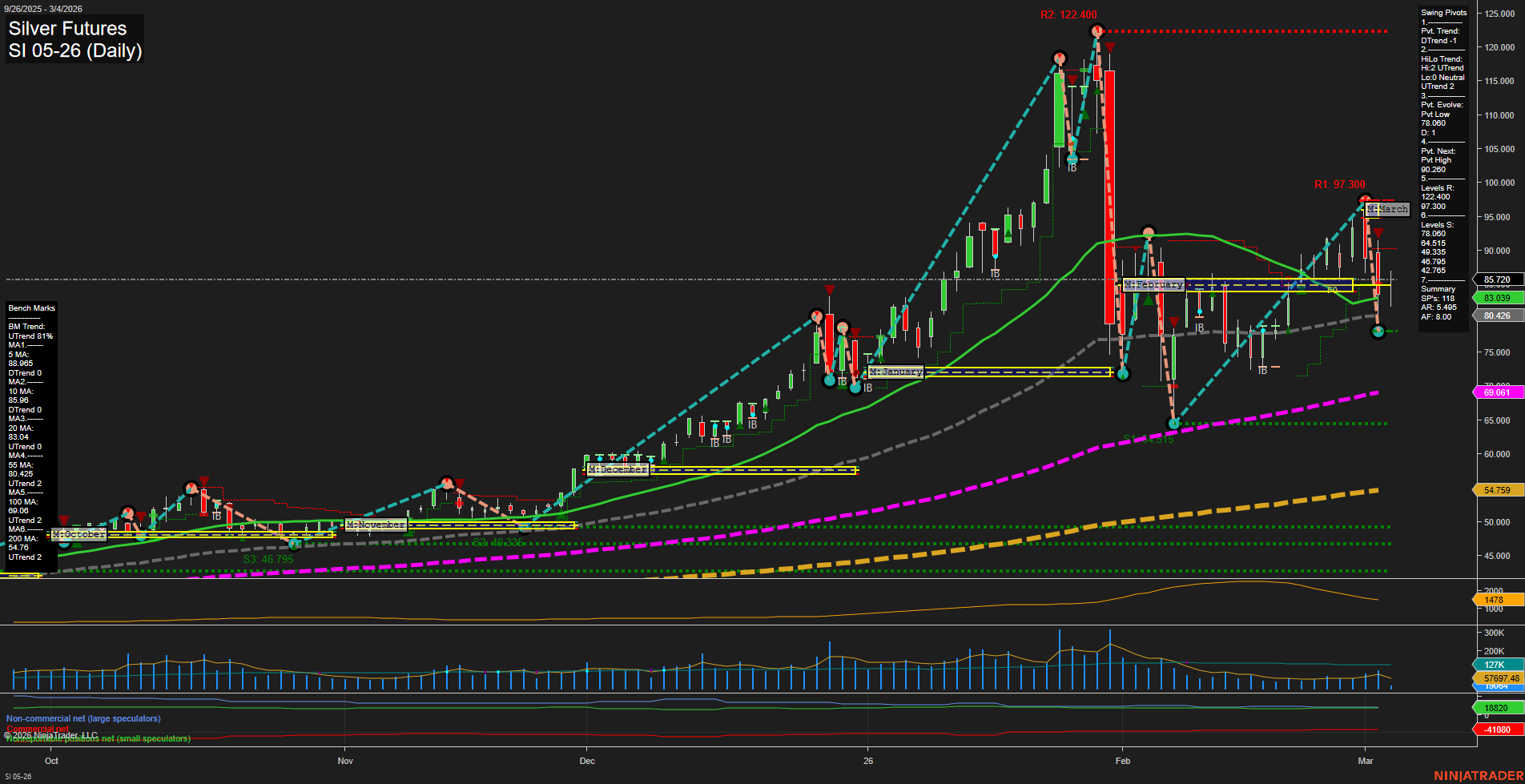Select the red sell triangle at the R2 122.400 peak
The height and width of the screenshot is (784, 1525).
1109,46
